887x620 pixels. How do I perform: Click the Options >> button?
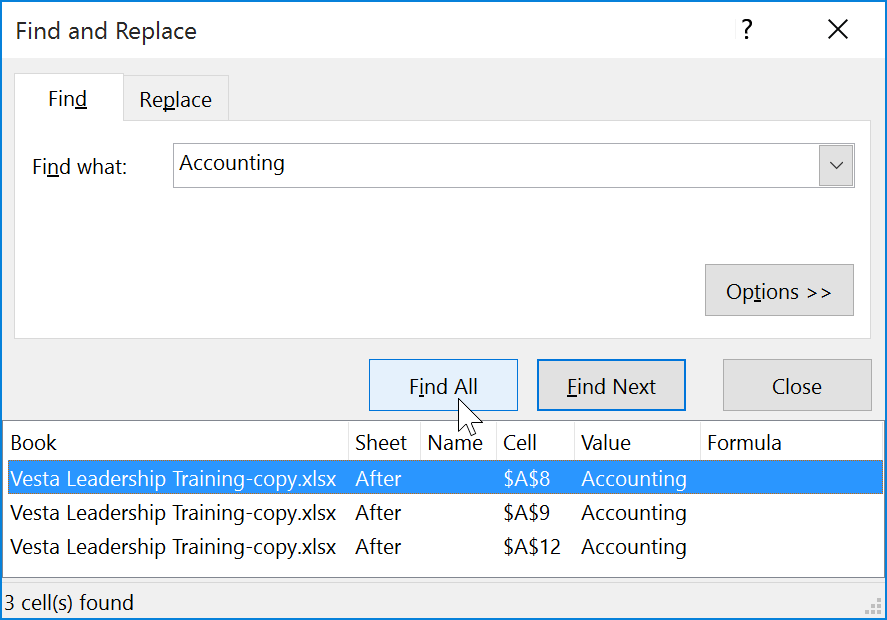coord(779,290)
